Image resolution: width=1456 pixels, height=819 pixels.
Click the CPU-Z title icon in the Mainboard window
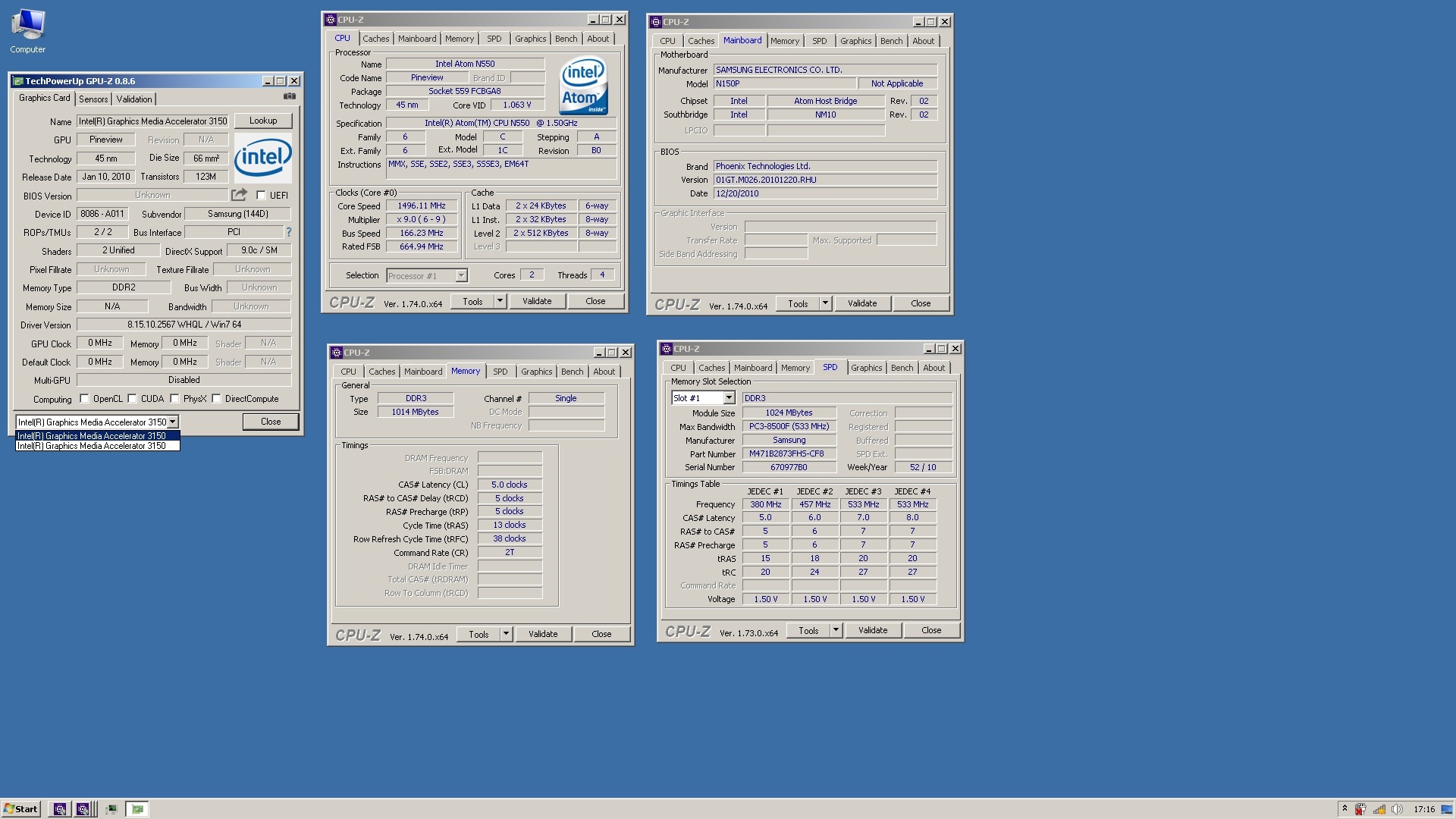coord(656,22)
